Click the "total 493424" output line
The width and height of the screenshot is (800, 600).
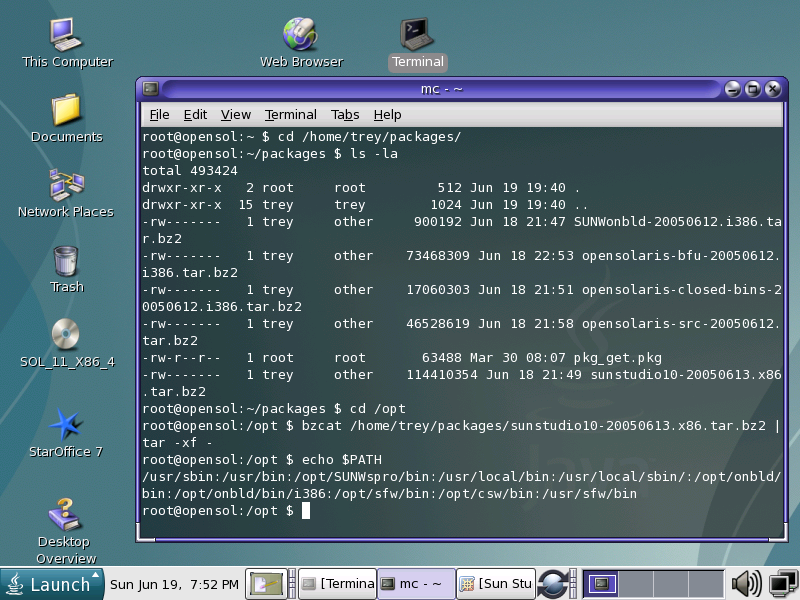point(190,170)
